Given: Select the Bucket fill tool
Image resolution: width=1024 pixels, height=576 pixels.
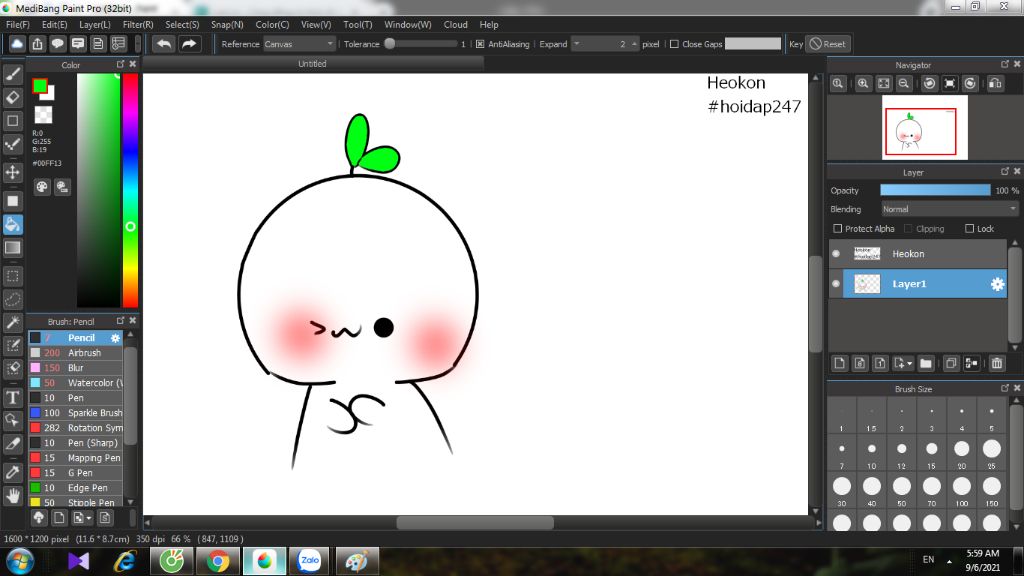Looking at the screenshot, I should 12,225.
